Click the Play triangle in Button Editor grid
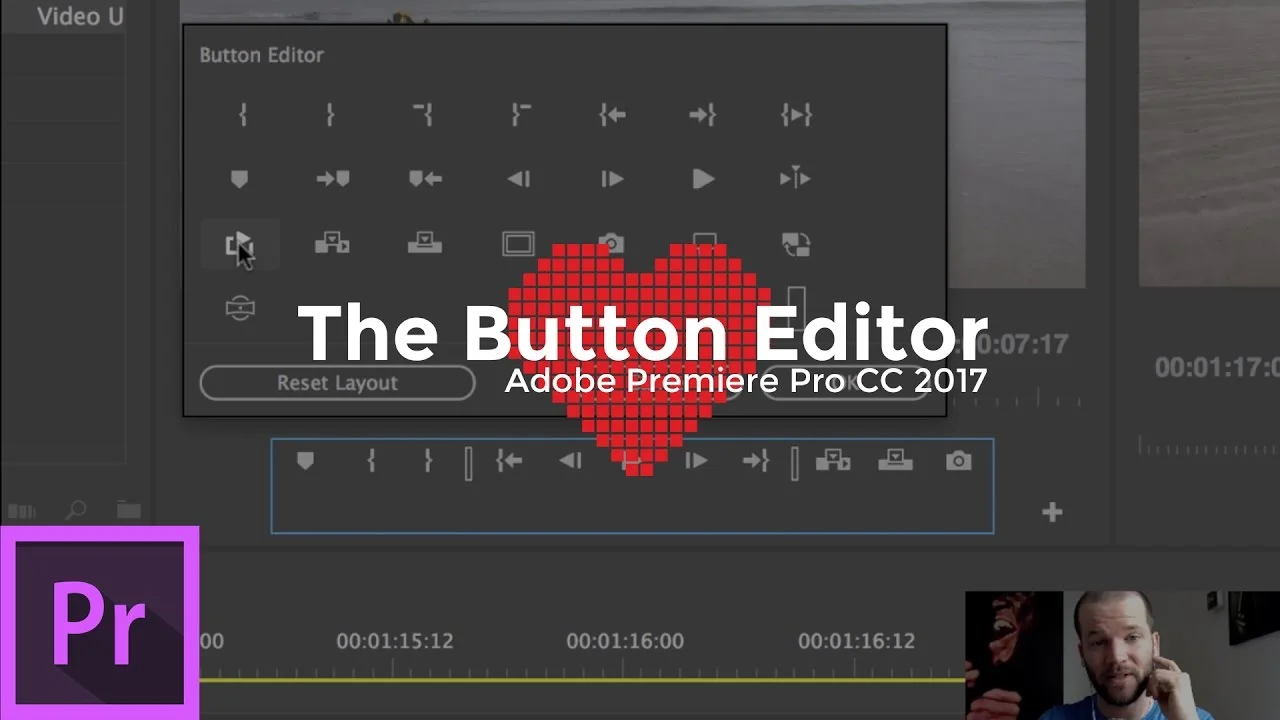The image size is (1280, 720). click(704, 179)
